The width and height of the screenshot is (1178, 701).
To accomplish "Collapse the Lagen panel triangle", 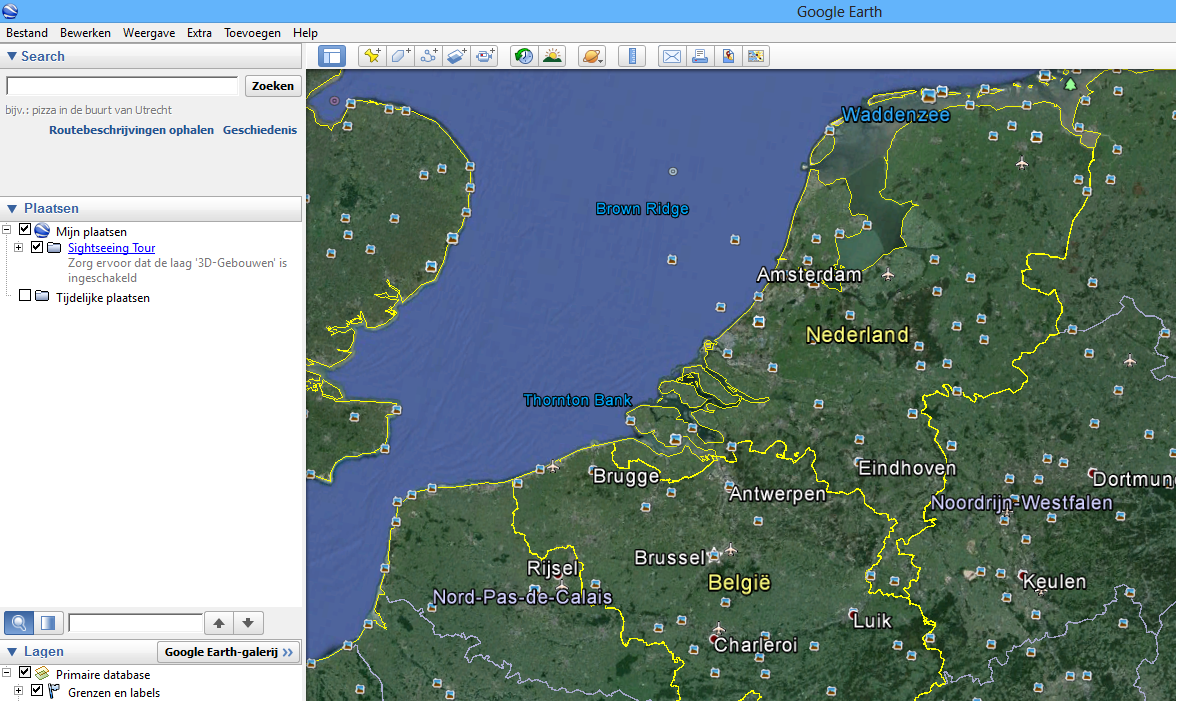I will click(12, 652).
